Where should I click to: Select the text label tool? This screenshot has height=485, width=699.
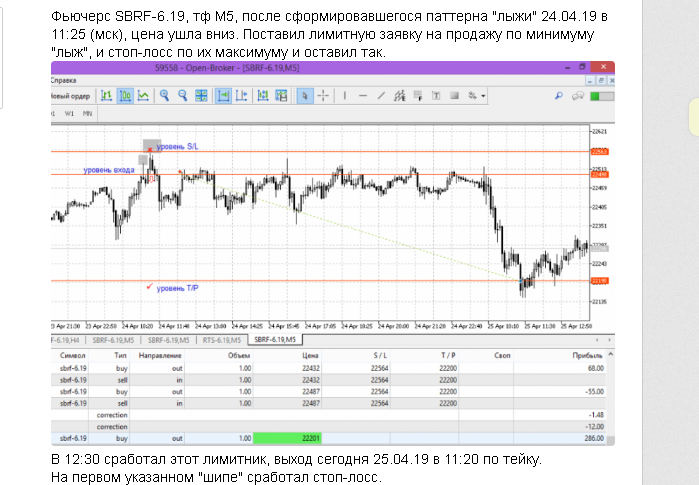436,96
